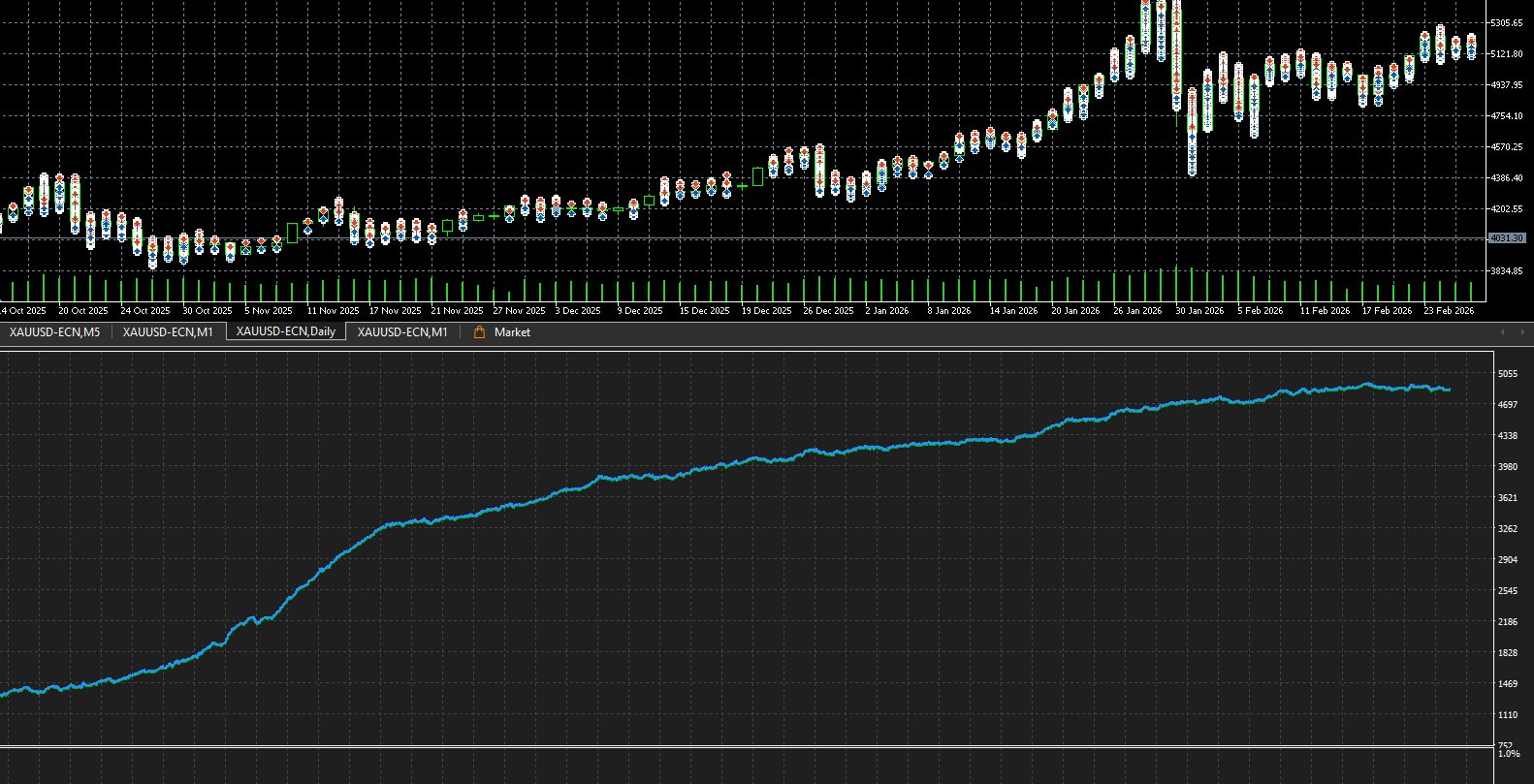Click the 5305.65 price axis label
This screenshot has width=1534, height=784.
(x=1506, y=23)
